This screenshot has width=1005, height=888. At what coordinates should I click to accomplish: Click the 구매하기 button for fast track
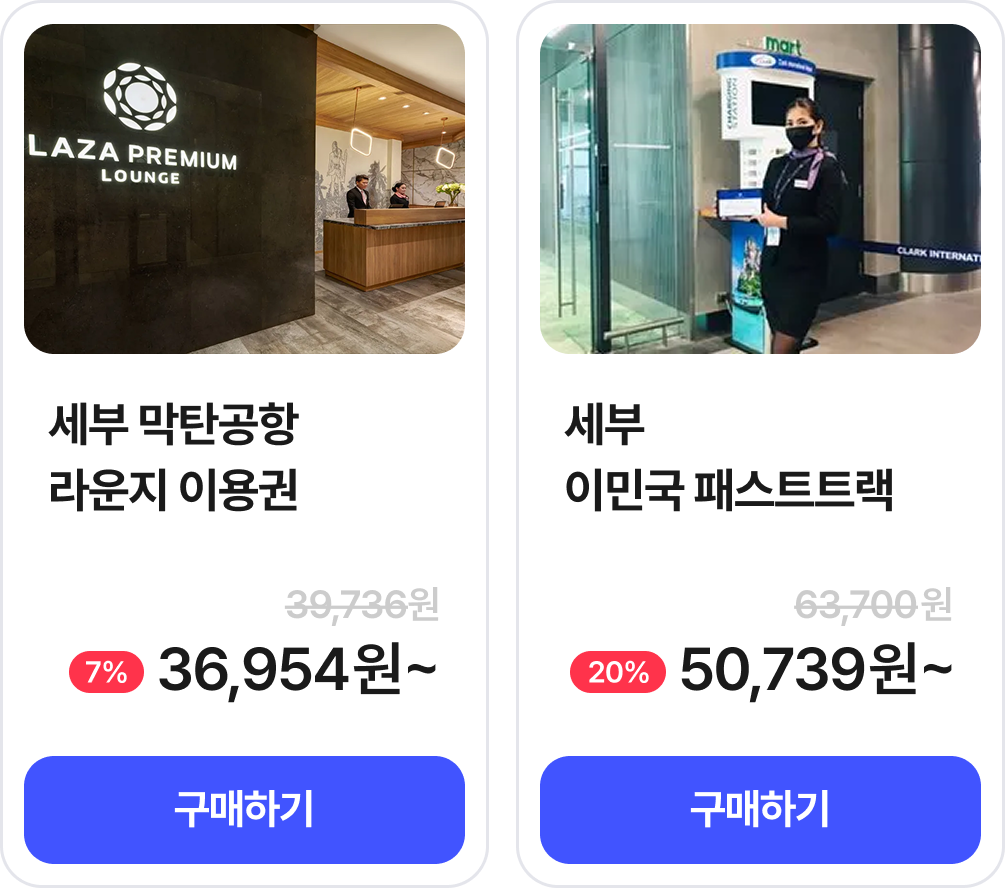760,809
